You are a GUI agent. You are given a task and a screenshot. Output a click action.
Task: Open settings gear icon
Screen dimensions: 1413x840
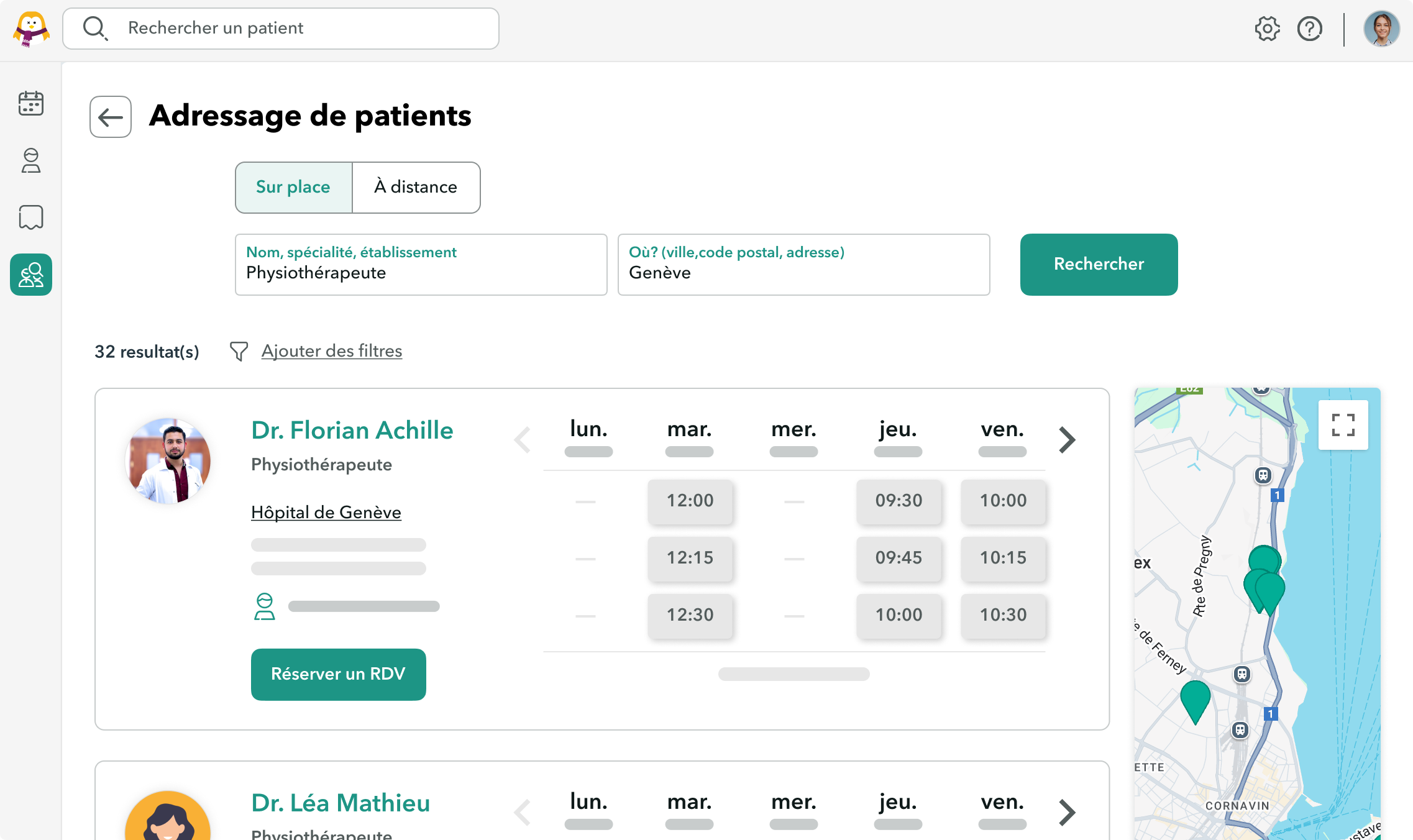point(1267,29)
